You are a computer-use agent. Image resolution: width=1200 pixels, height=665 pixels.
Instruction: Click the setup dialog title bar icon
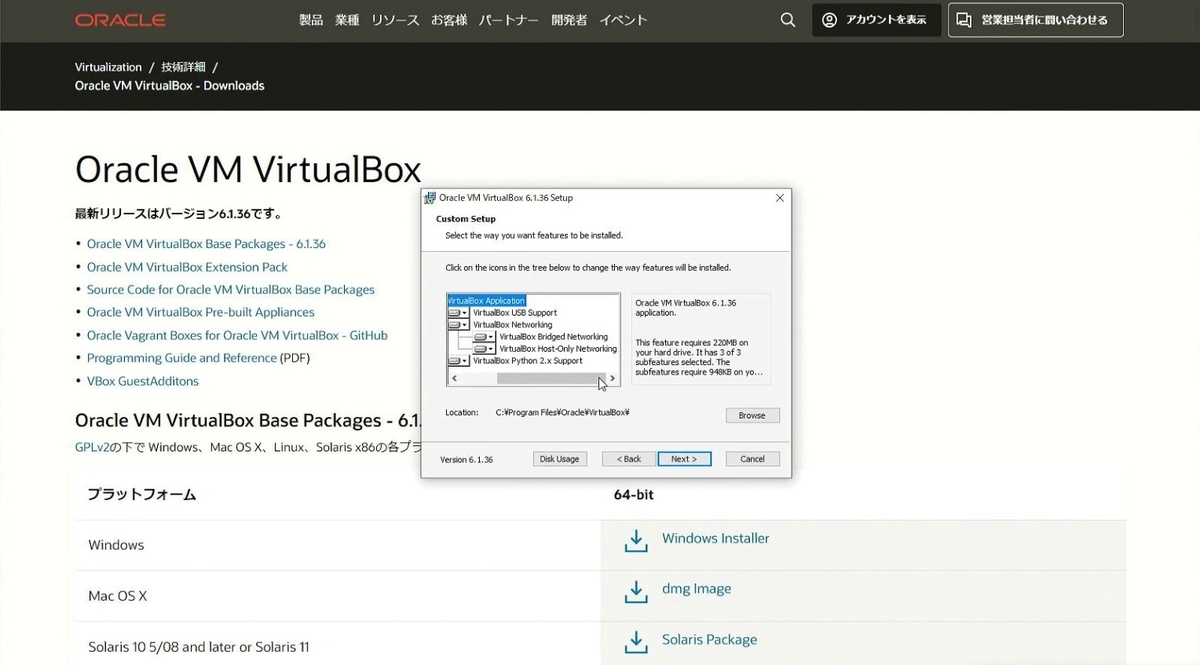click(x=430, y=198)
